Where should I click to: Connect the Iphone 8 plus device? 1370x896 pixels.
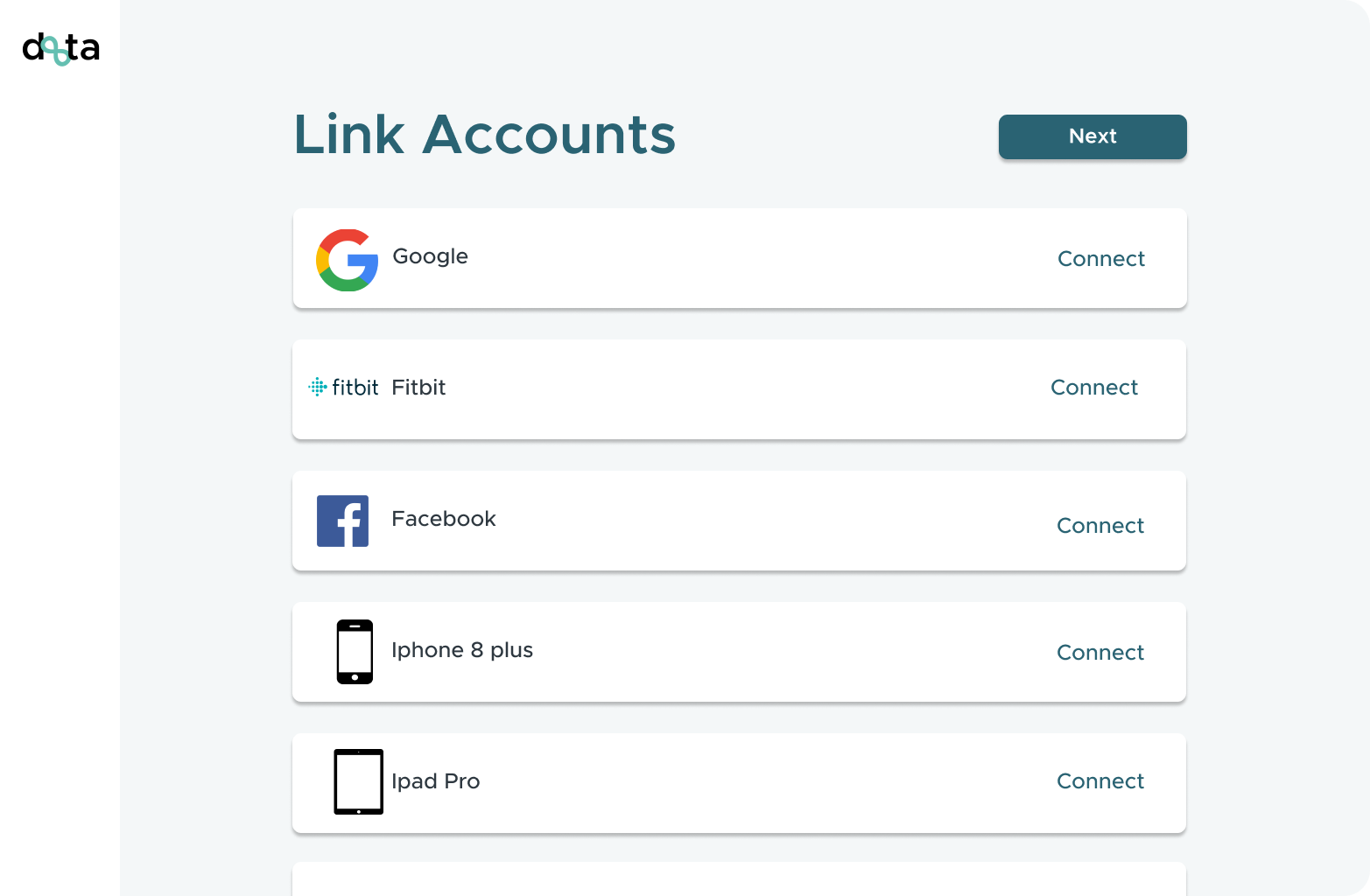click(x=1100, y=653)
